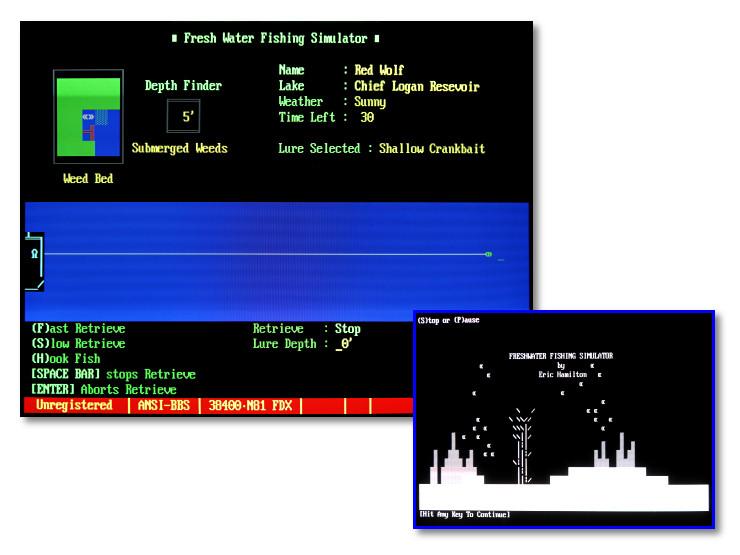Screen dimensions: 740x555
Task: Click the crankbait lure at the line's end
Action: [488, 254]
